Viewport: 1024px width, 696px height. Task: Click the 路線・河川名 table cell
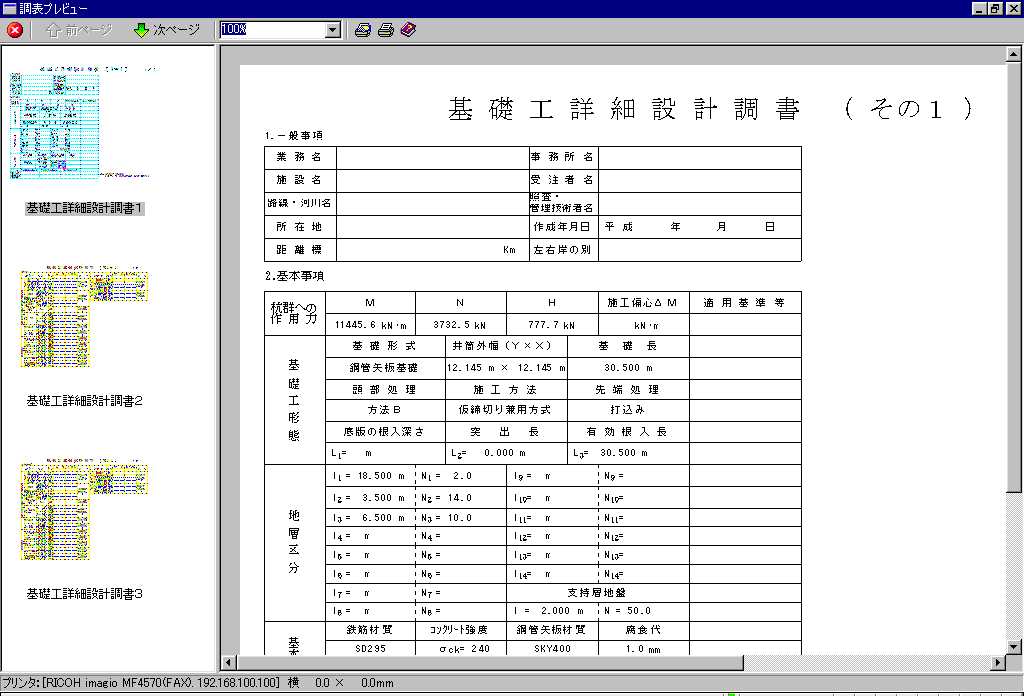tap(300, 203)
